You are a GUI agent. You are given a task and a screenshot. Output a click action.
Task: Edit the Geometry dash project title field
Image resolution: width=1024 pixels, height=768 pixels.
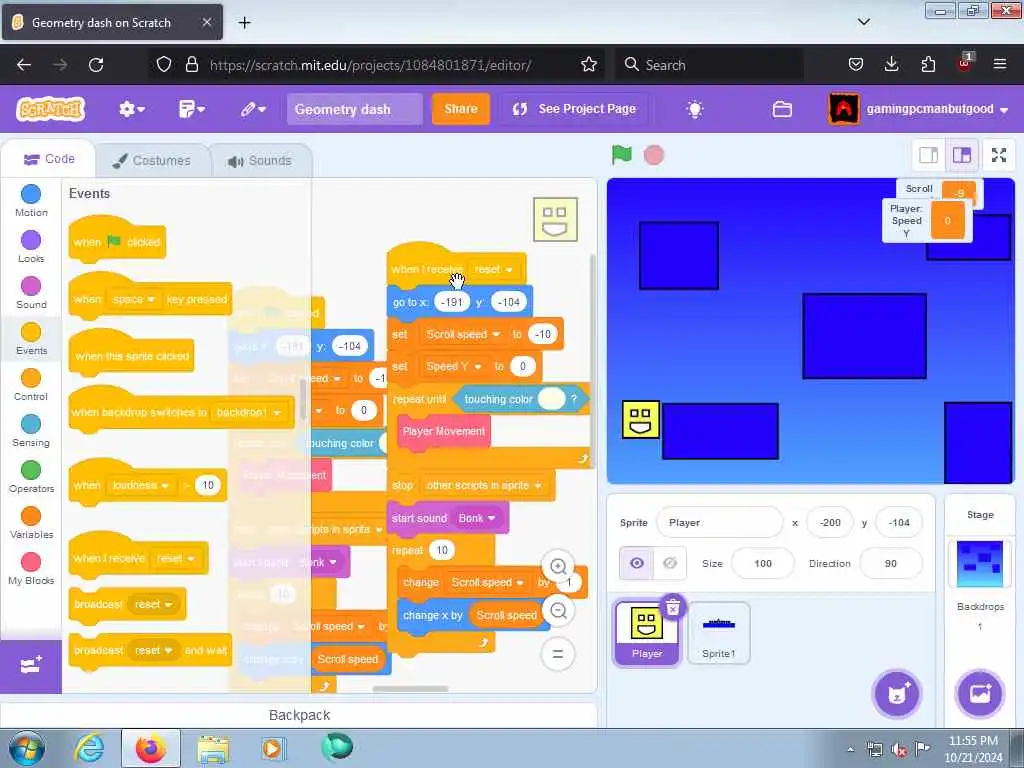coord(355,109)
